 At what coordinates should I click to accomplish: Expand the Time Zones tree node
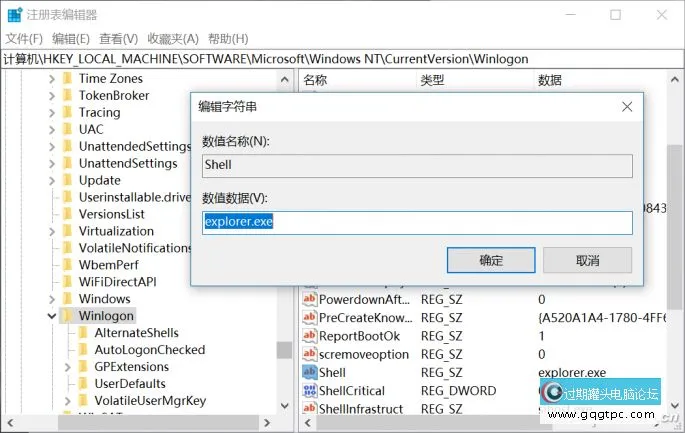click(x=52, y=78)
